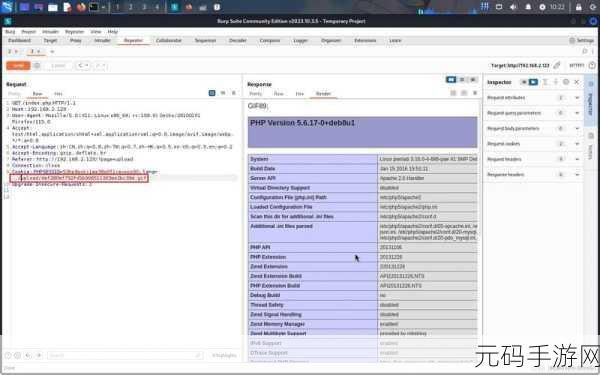
Task: Switch to the Comparer tab
Action: pos(270,41)
